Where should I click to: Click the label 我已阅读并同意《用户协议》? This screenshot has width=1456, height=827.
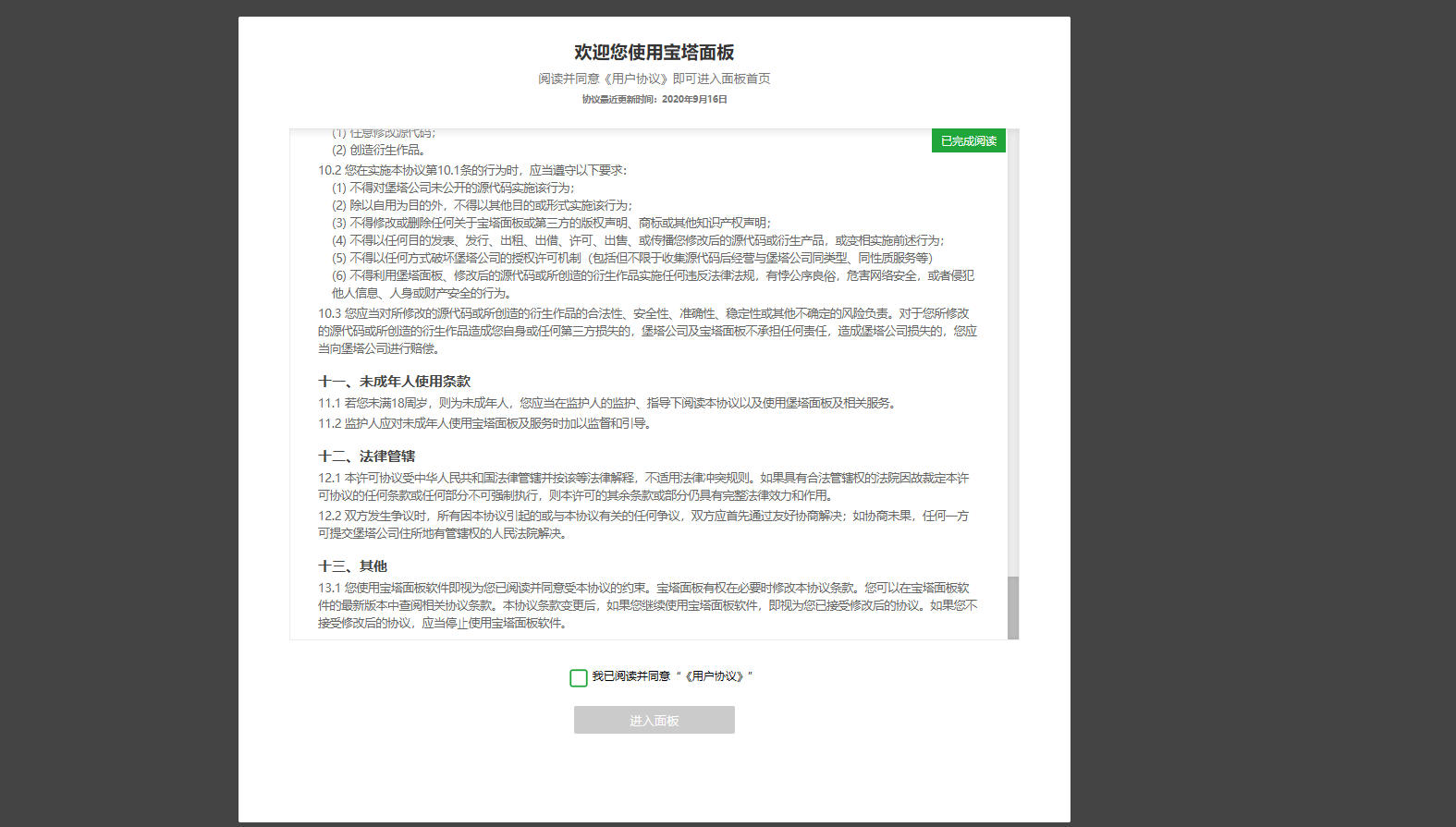coord(672,676)
